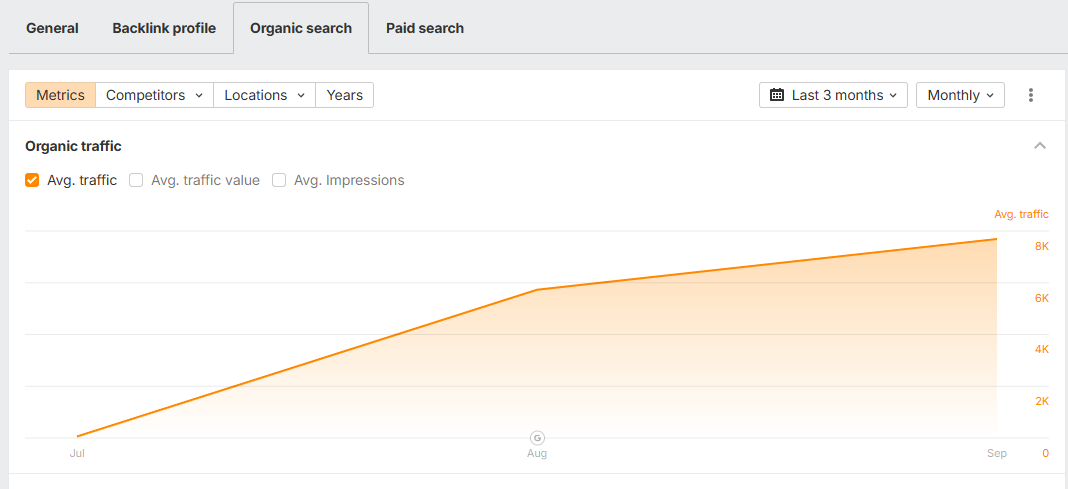This screenshot has height=489, width=1068.
Task: Click the 6K axis value
Action: (x=1041, y=298)
